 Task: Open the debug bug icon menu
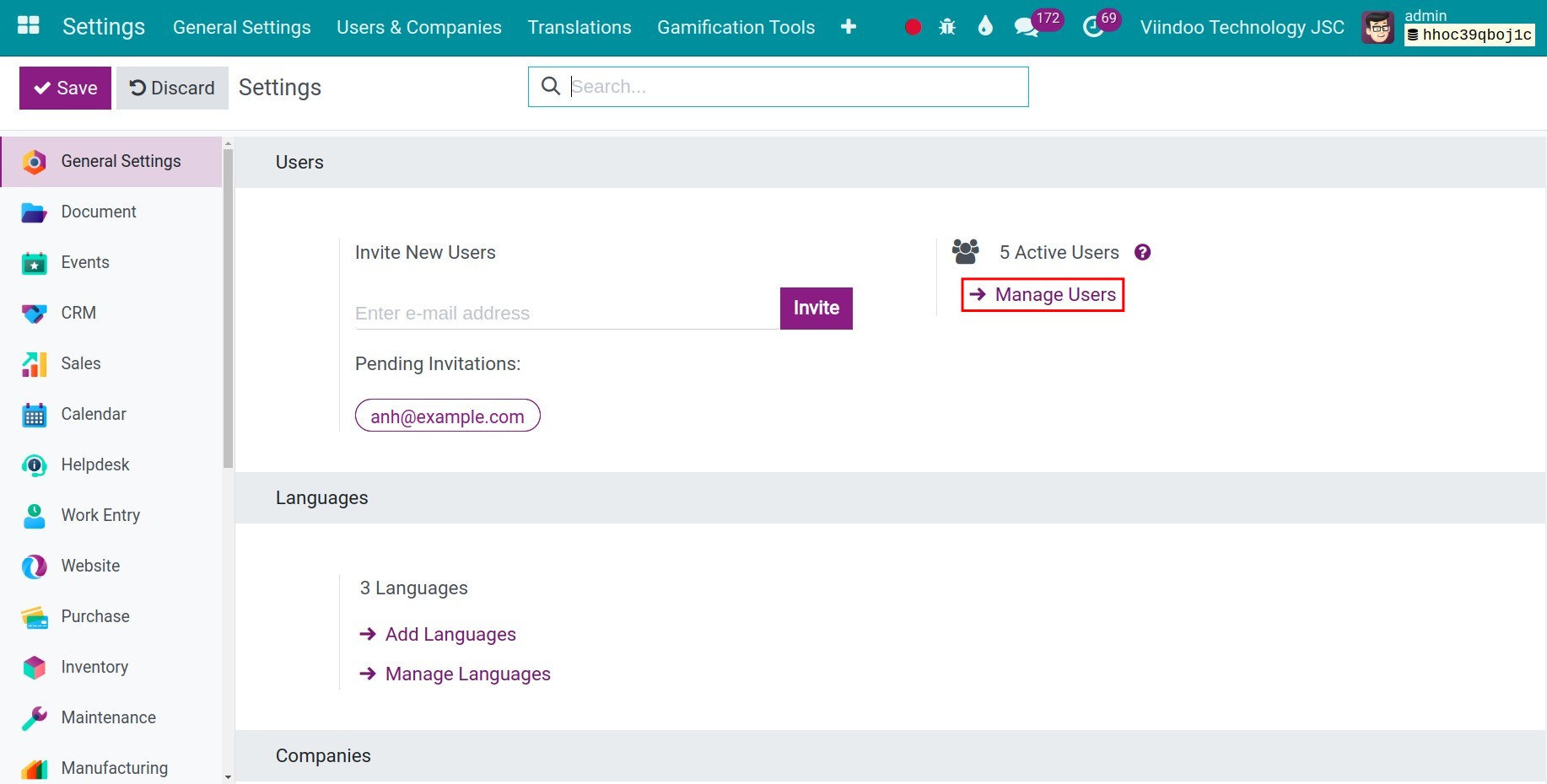coord(947,27)
